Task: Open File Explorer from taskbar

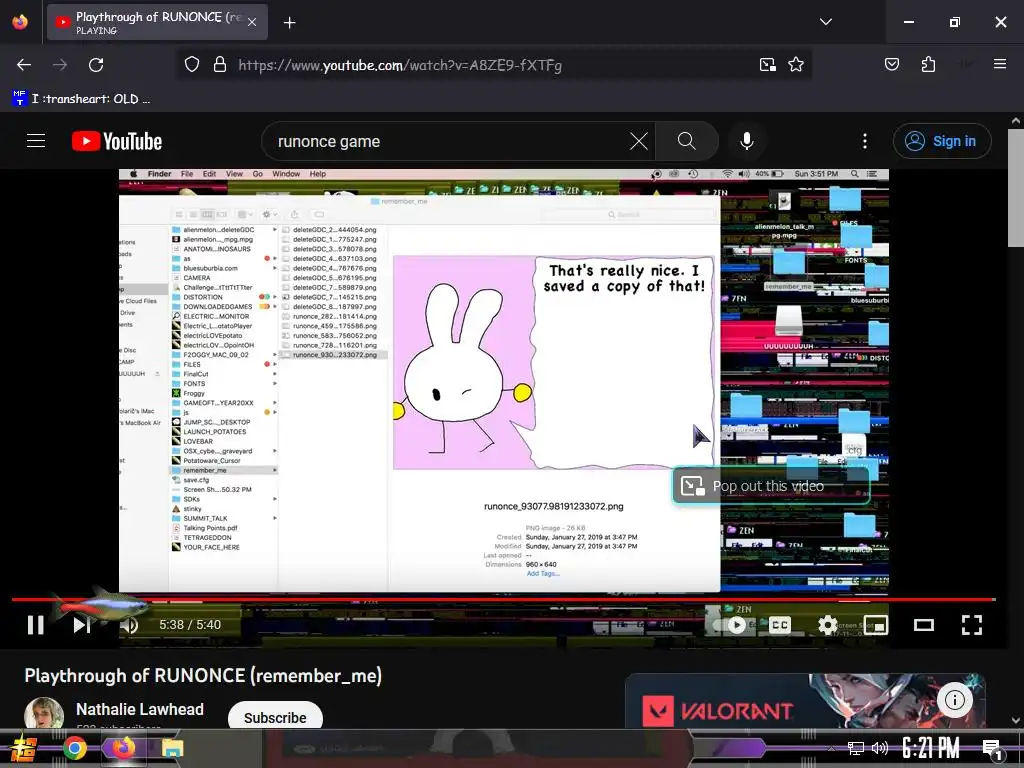Action: pos(172,748)
